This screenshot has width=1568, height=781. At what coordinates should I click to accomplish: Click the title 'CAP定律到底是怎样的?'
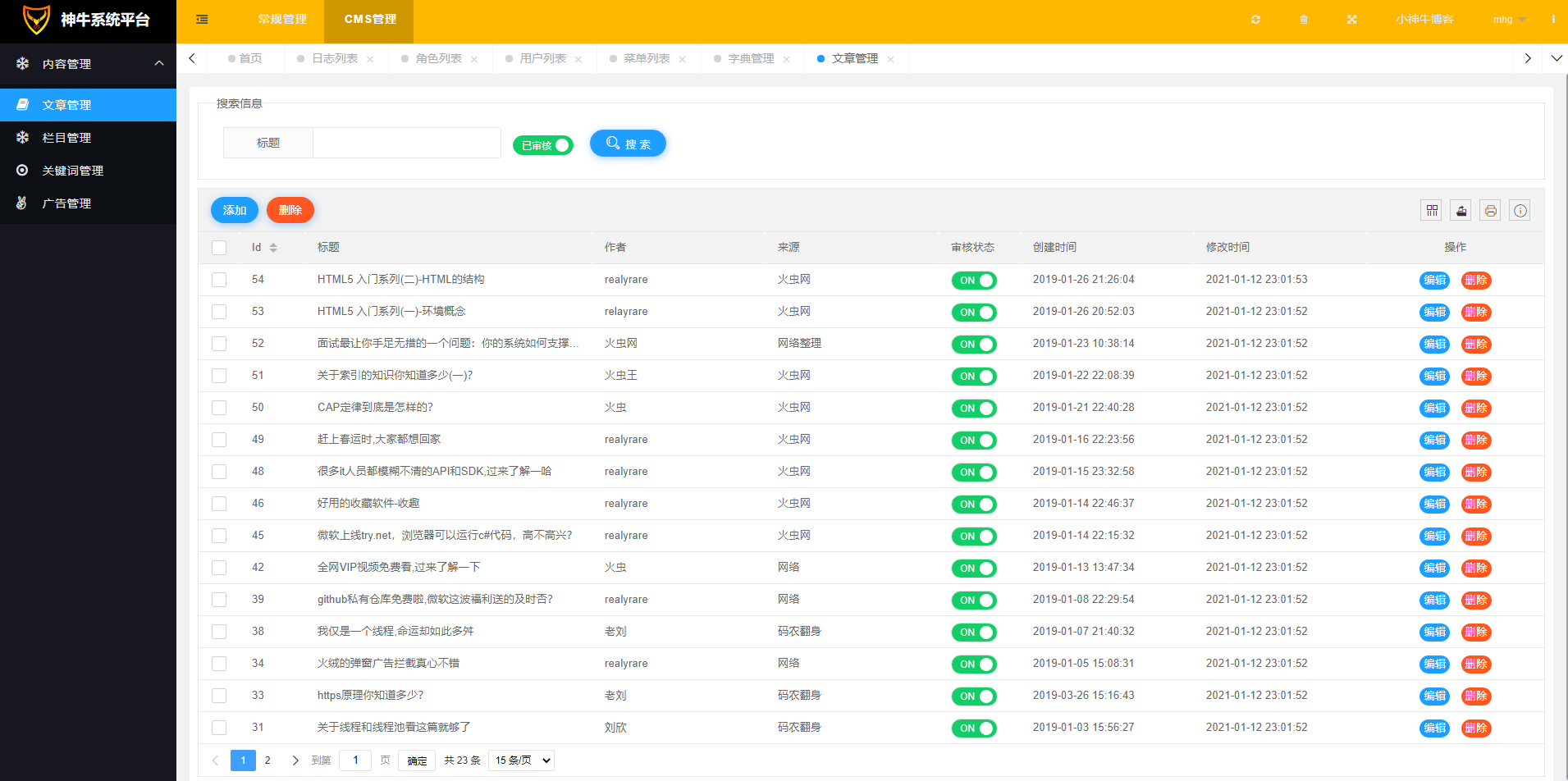(x=375, y=408)
